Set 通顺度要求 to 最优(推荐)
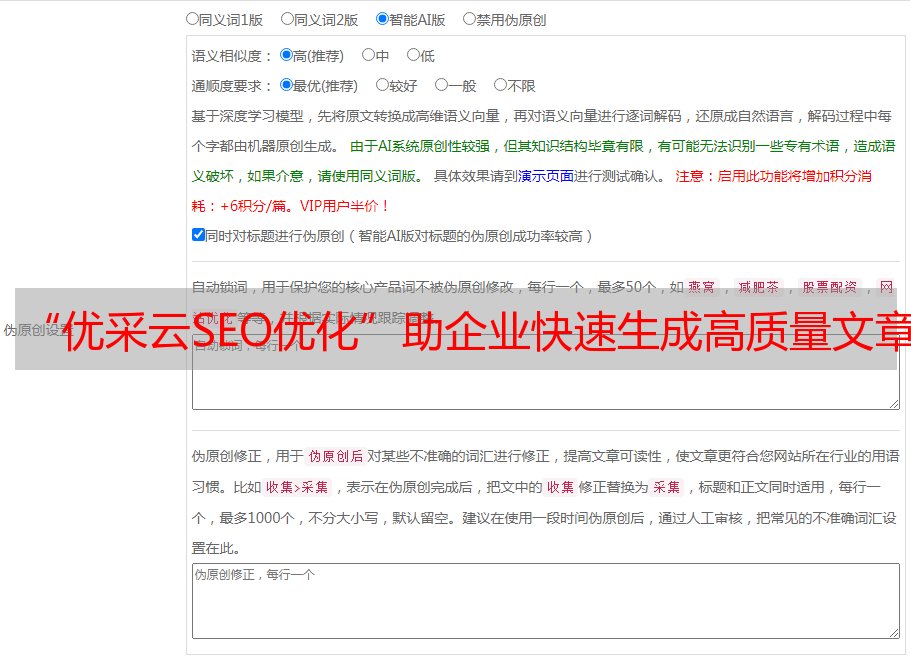 286,86
